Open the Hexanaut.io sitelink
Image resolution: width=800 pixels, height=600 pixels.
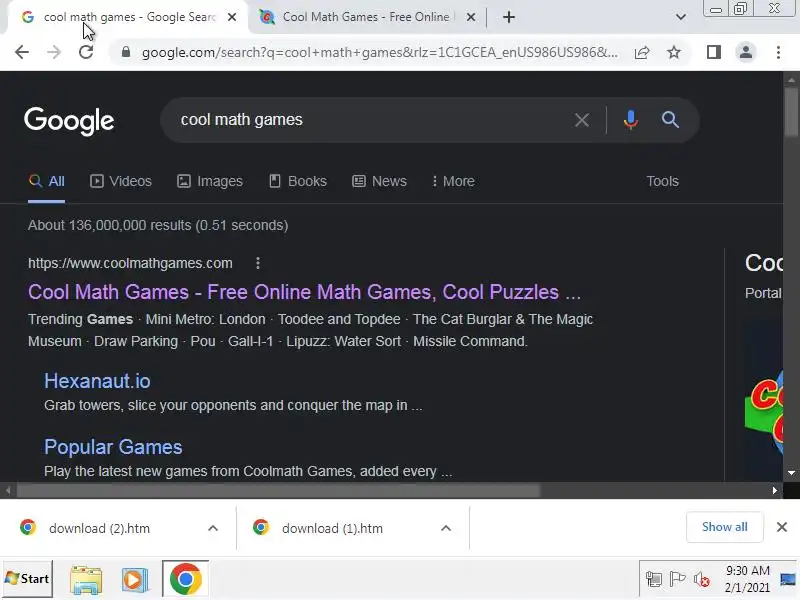click(97, 382)
